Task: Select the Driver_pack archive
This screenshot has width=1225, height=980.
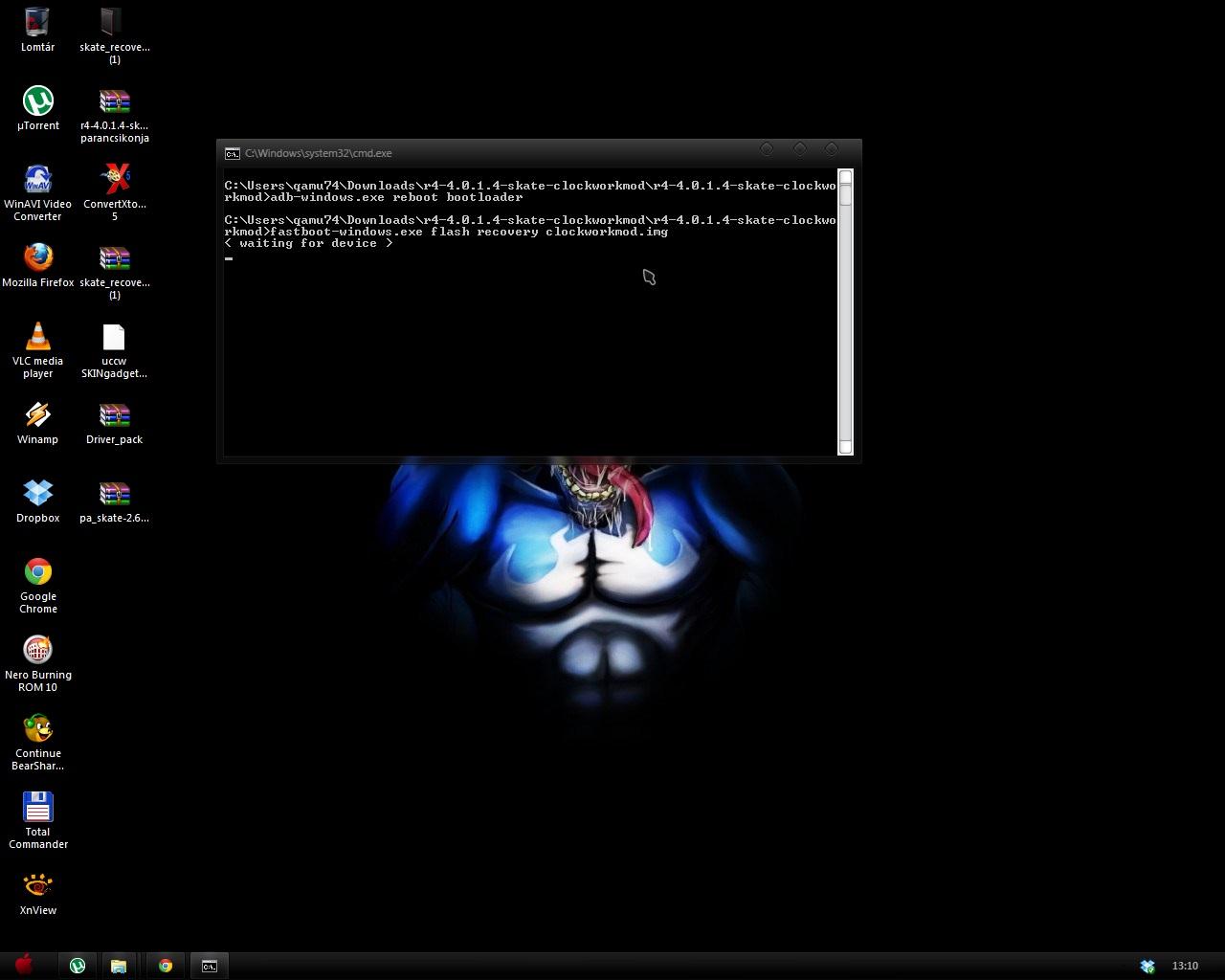Action: pyautogui.click(x=114, y=422)
